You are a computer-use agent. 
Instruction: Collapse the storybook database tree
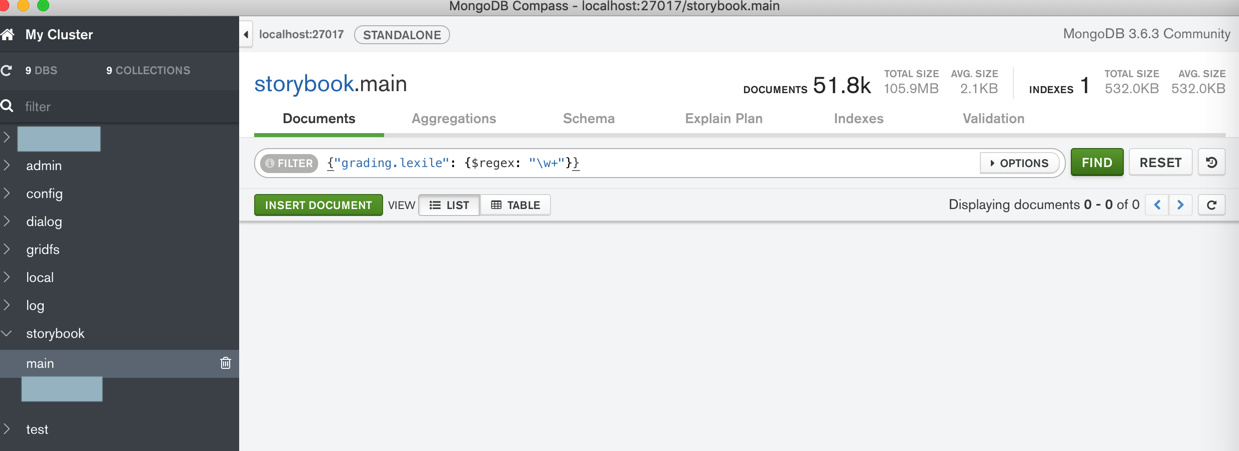[x=7, y=334]
